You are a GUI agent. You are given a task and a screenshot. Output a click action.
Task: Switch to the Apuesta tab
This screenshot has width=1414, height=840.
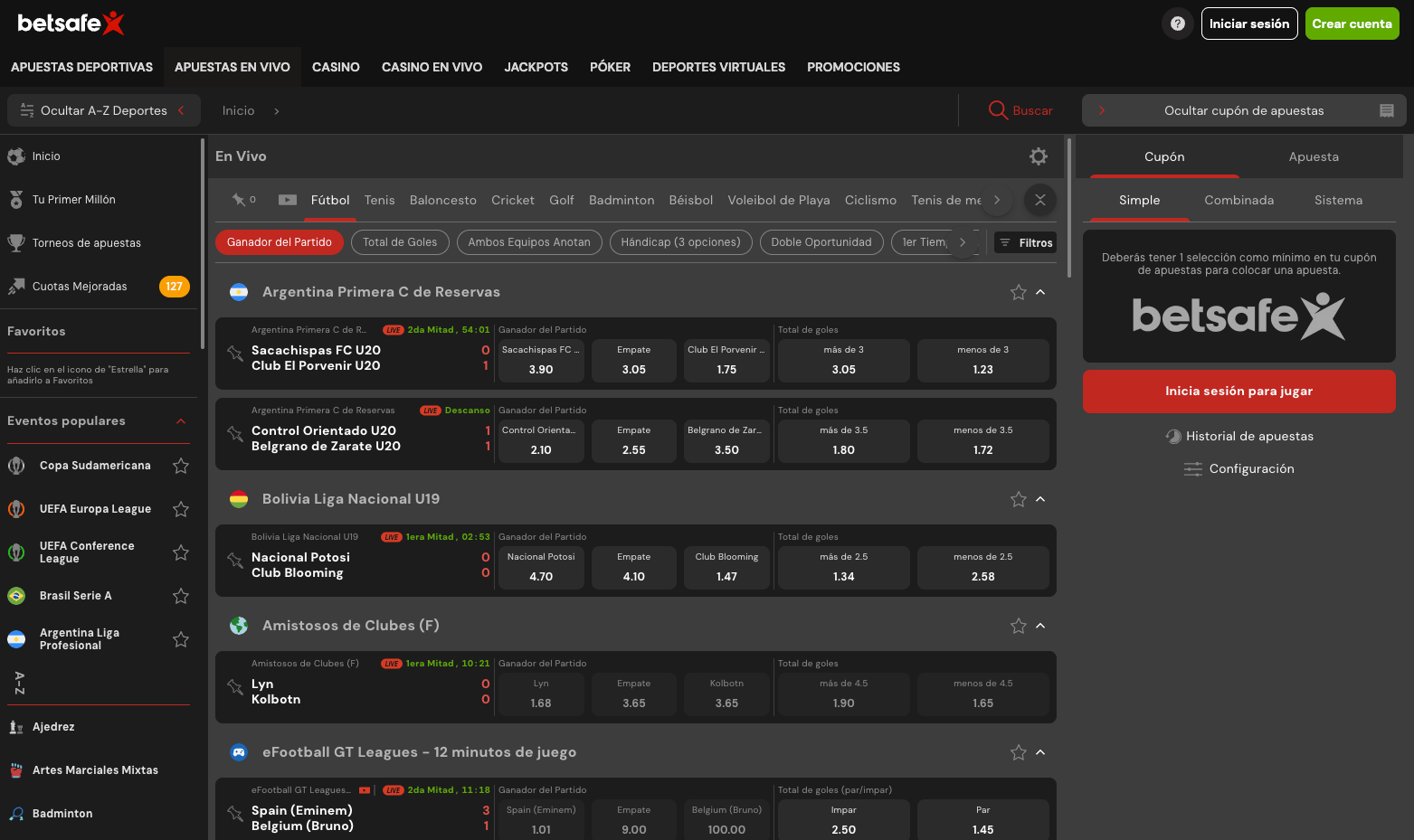[x=1314, y=156]
